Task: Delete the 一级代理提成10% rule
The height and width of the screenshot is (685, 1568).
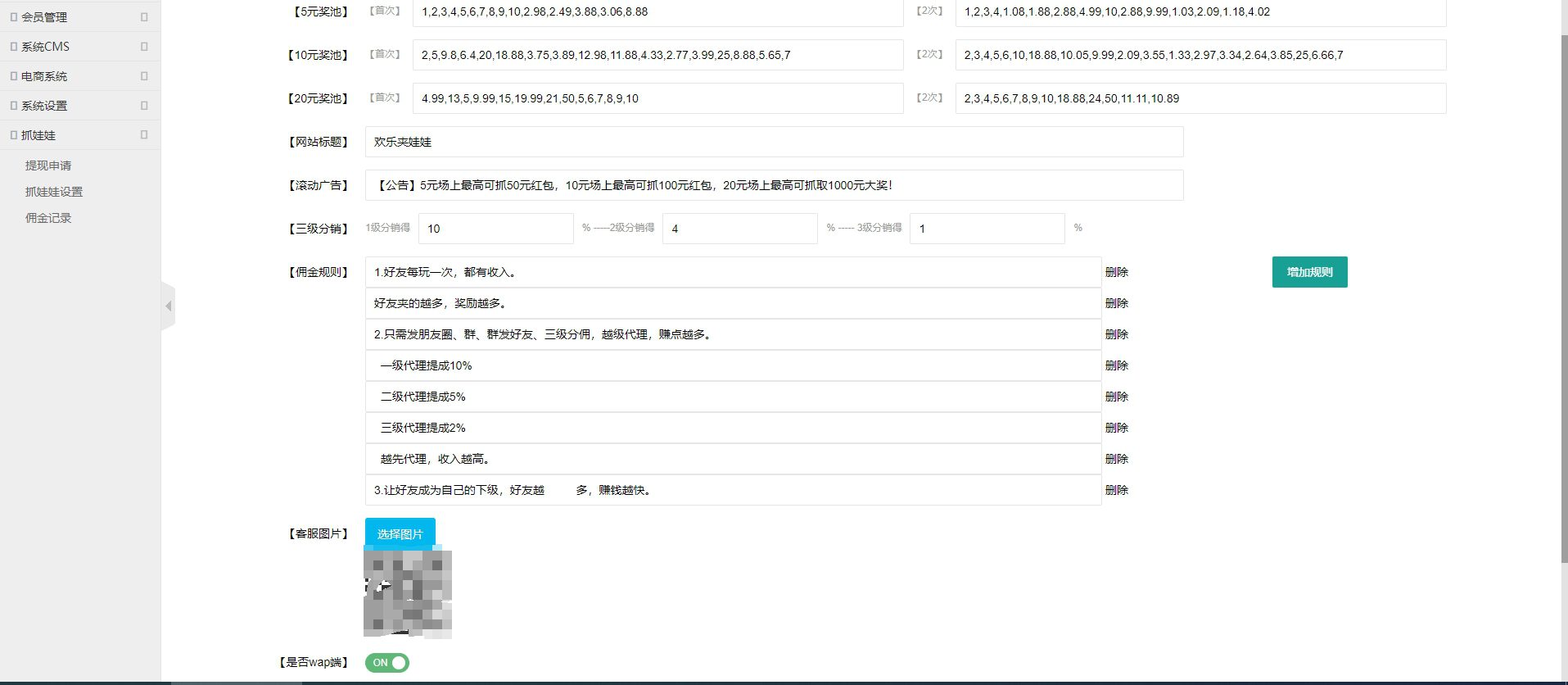Action: pyautogui.click(x=1116, y=365)
